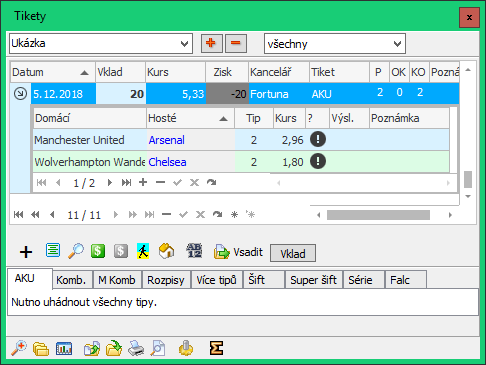486x365 pixels.
Task: Sort by Datum column header
Action: pos(53,72)
